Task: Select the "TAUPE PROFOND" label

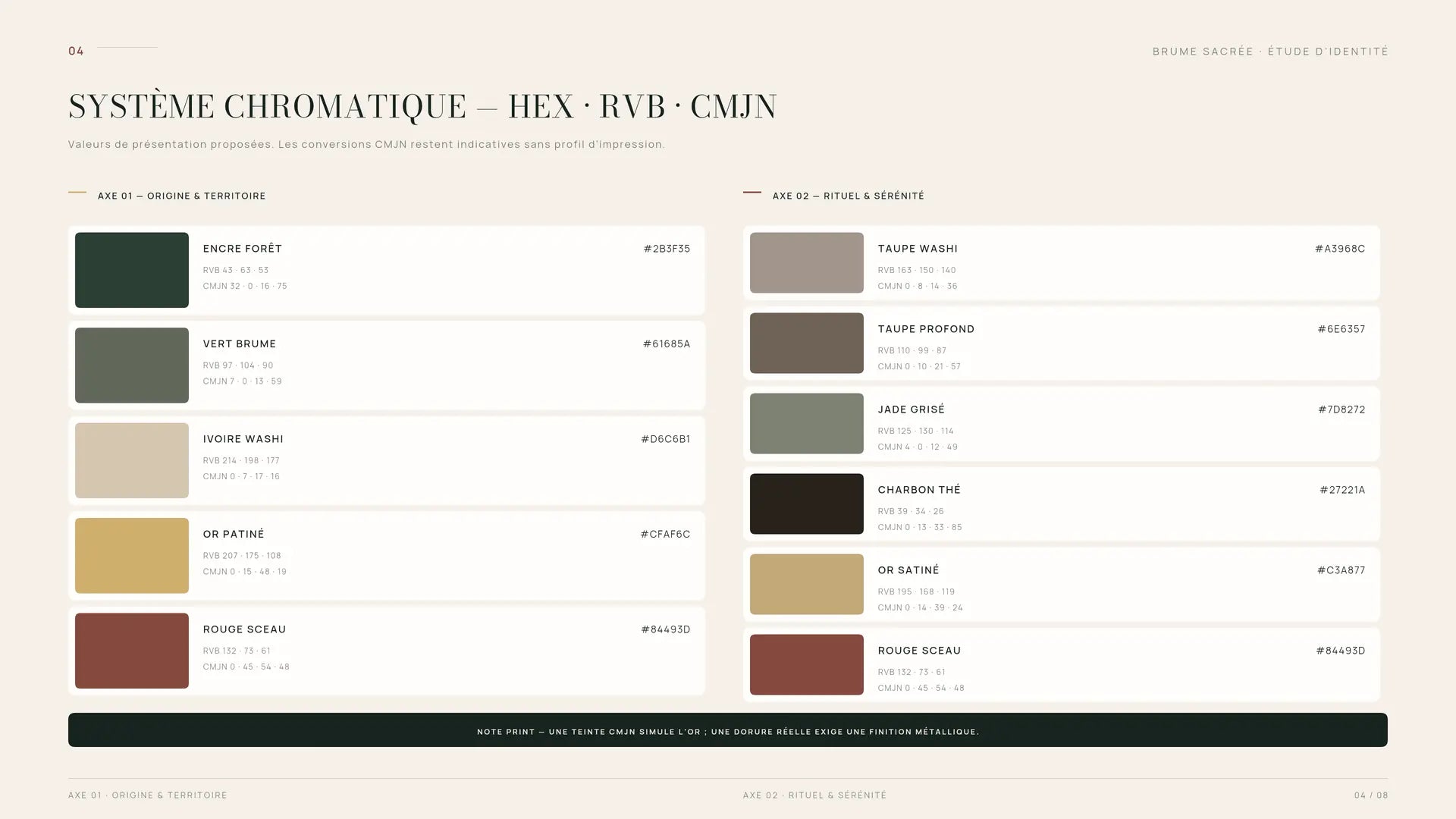Action: (926, 329)
